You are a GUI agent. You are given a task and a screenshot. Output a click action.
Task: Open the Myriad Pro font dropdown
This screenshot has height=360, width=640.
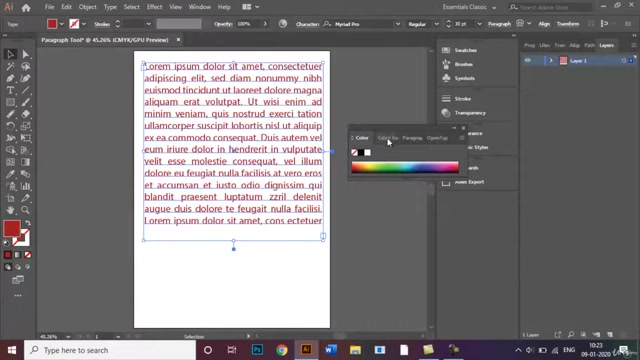(398, 24)
